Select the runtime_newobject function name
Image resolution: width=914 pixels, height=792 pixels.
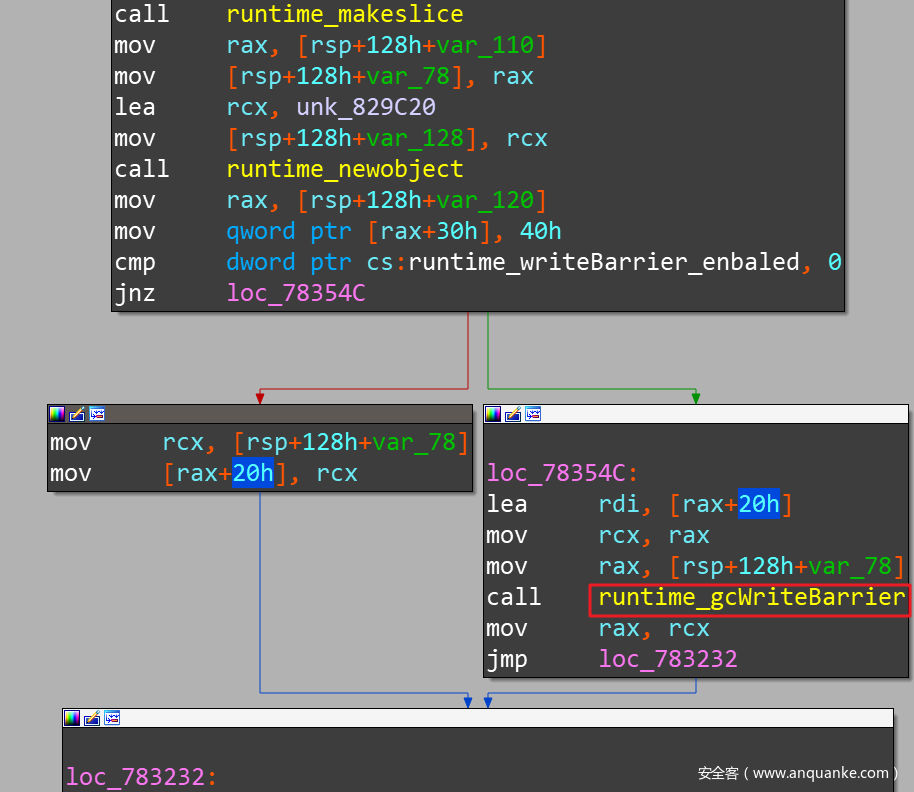[344, 169]
